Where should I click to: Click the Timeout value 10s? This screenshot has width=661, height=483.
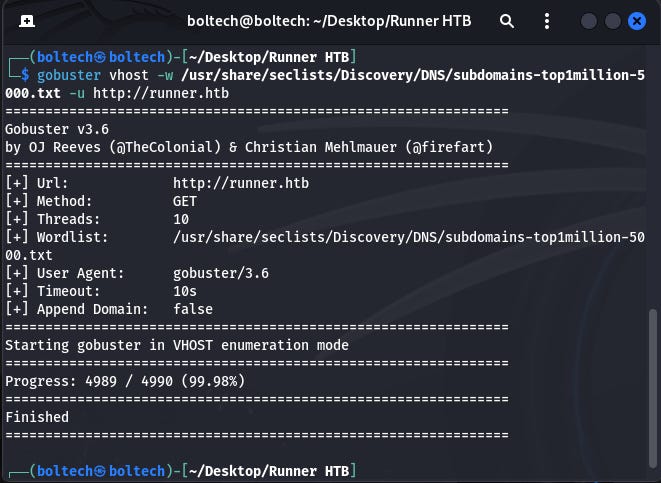click(185, 291)
